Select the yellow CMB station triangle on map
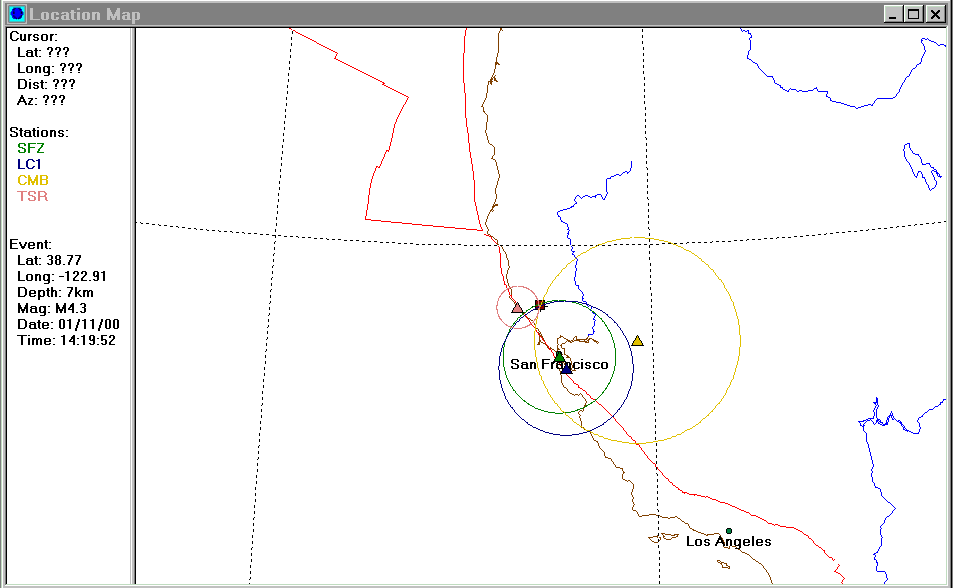This screenshot has width=953, height=588. point(637,341)
